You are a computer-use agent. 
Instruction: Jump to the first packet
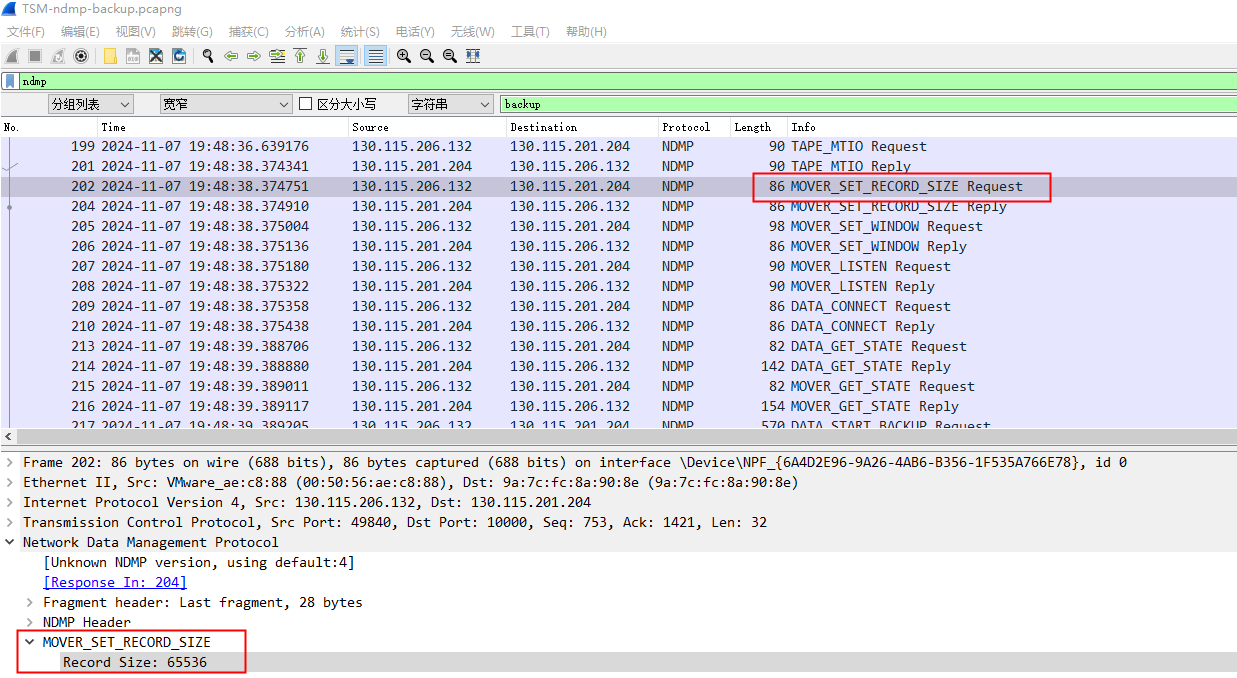pos(300,56)
